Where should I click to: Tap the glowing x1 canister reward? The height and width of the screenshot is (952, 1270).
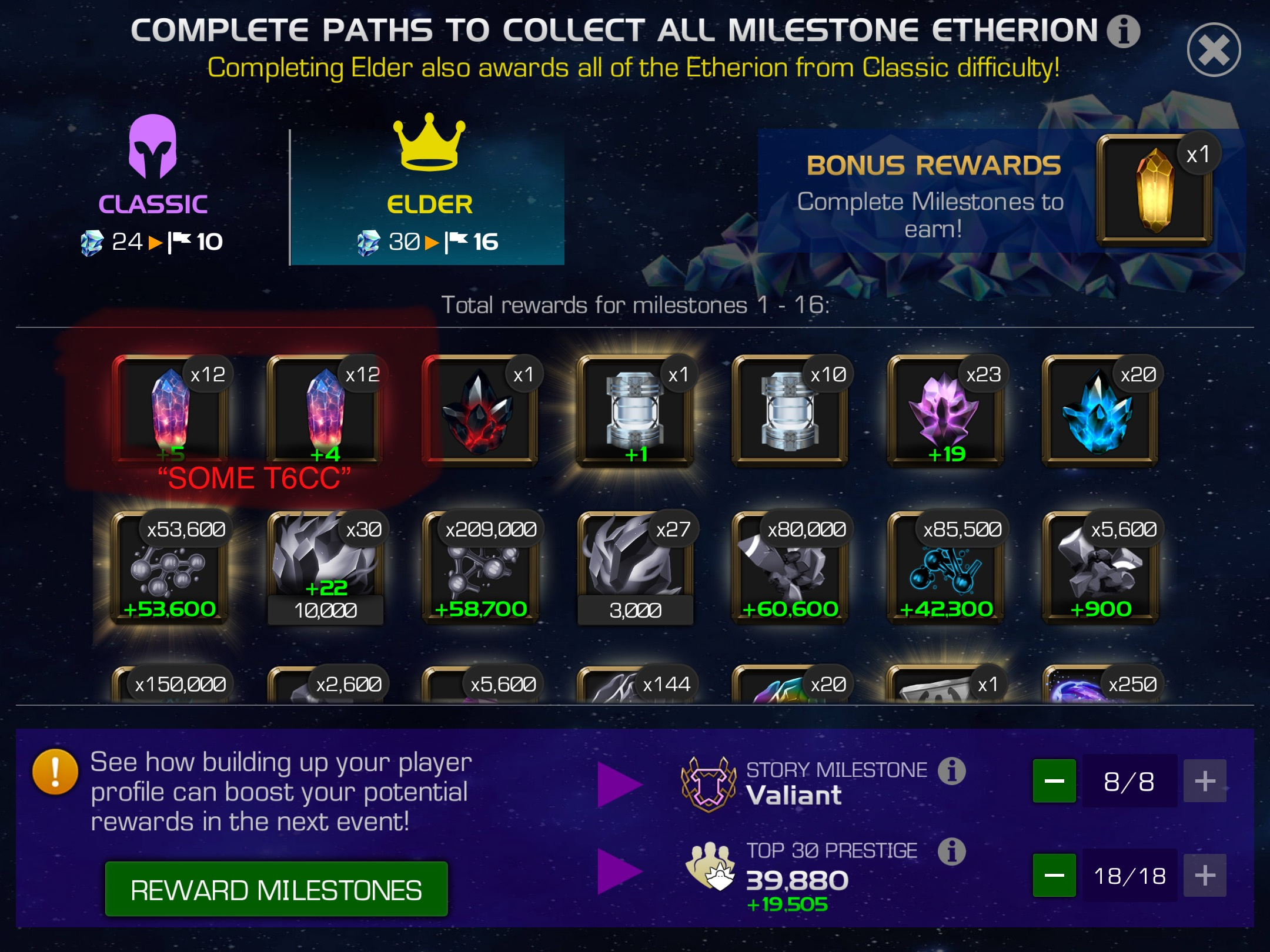click(635, 411)
